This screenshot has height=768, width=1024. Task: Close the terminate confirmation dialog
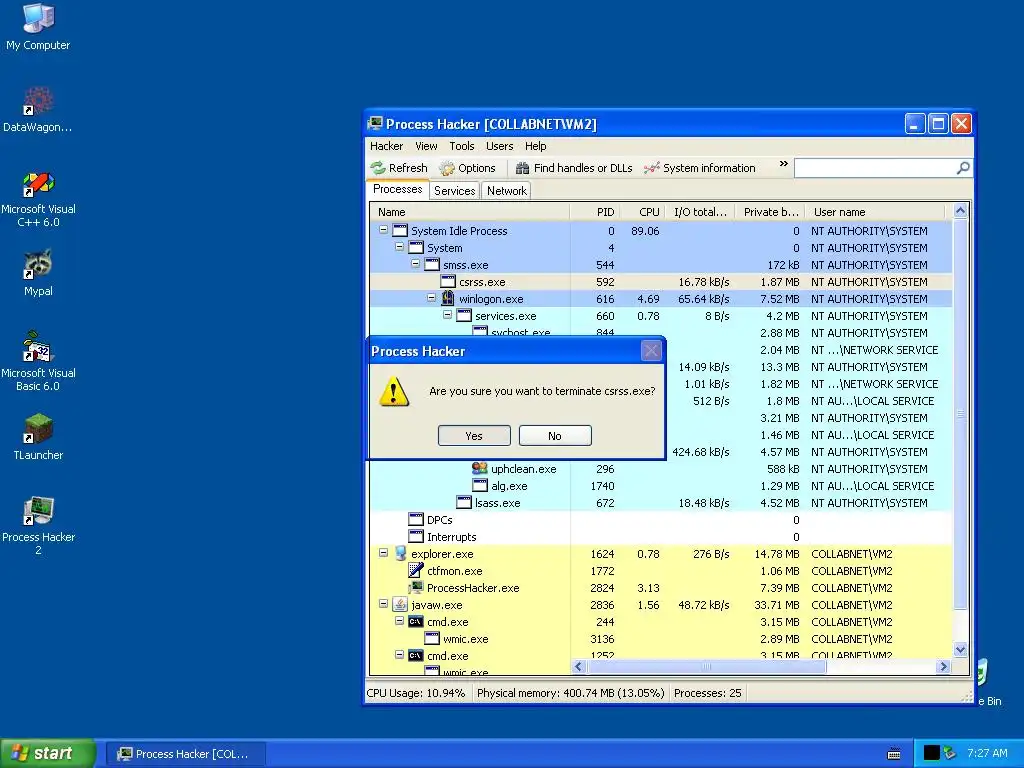(x=651, y=351)
